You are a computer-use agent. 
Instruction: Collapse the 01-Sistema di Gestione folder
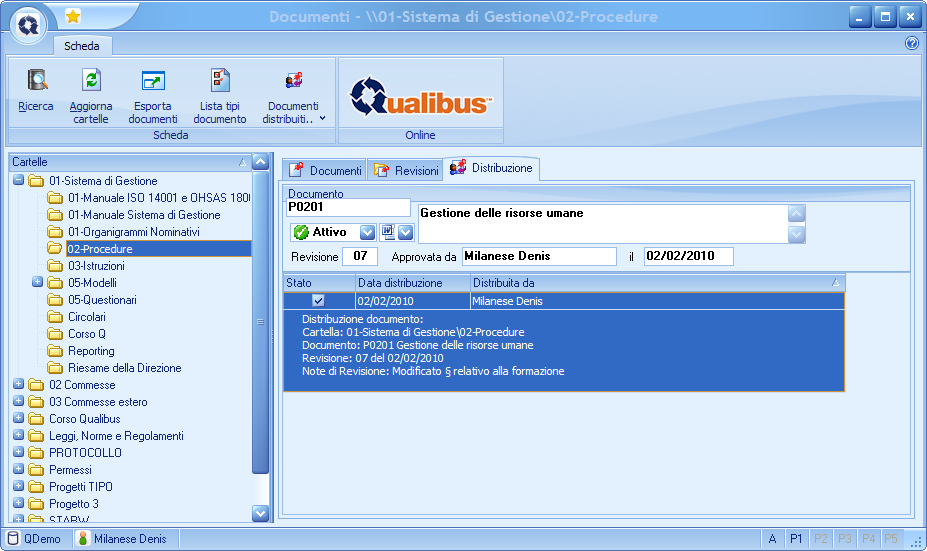pyautogui.click(x=19, y=181)
